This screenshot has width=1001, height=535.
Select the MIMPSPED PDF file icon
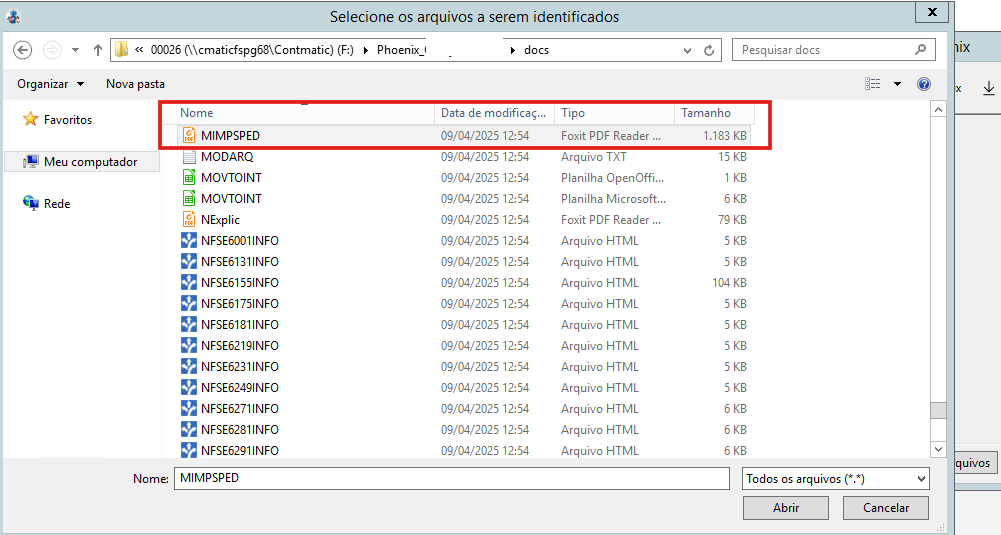(189, 135)
